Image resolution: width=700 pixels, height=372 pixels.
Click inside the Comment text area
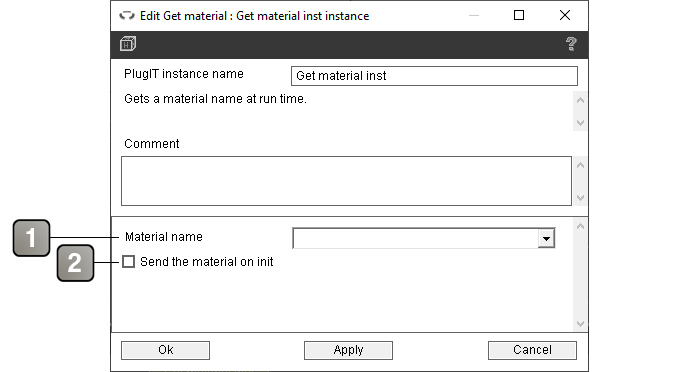click(x=346, y=181)
